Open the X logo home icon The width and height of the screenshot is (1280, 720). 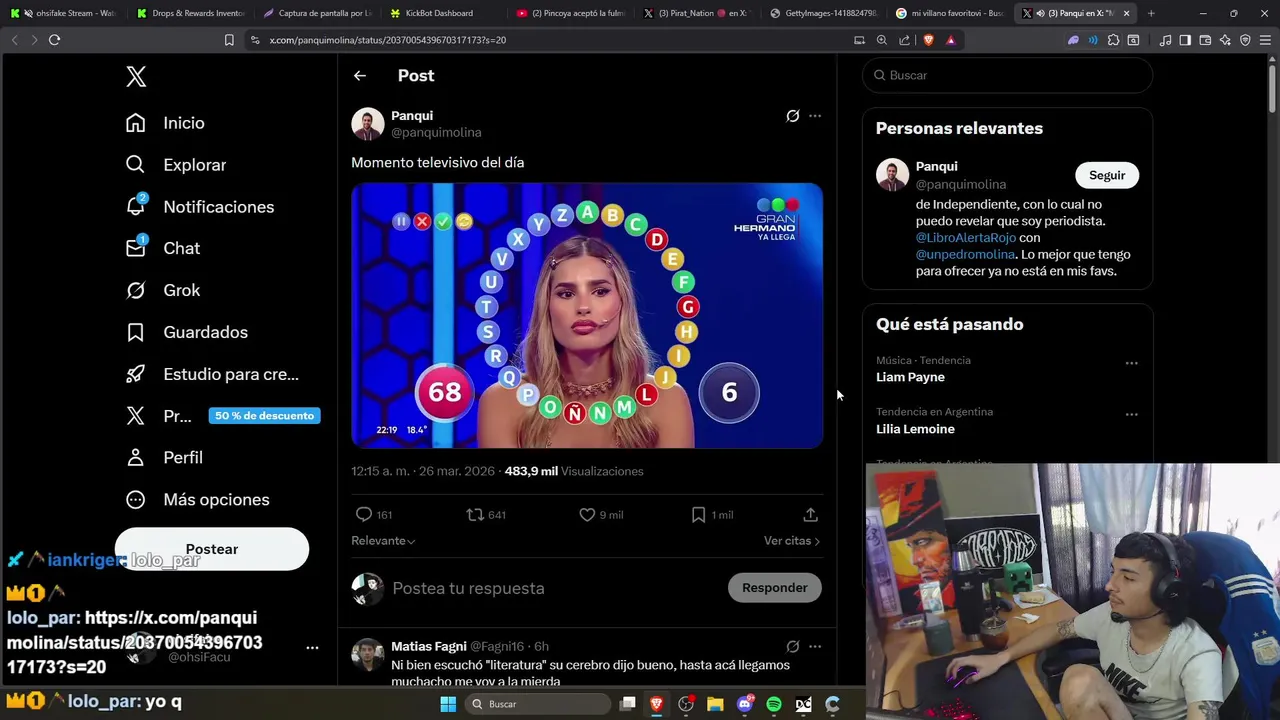[x=136, y=77]
